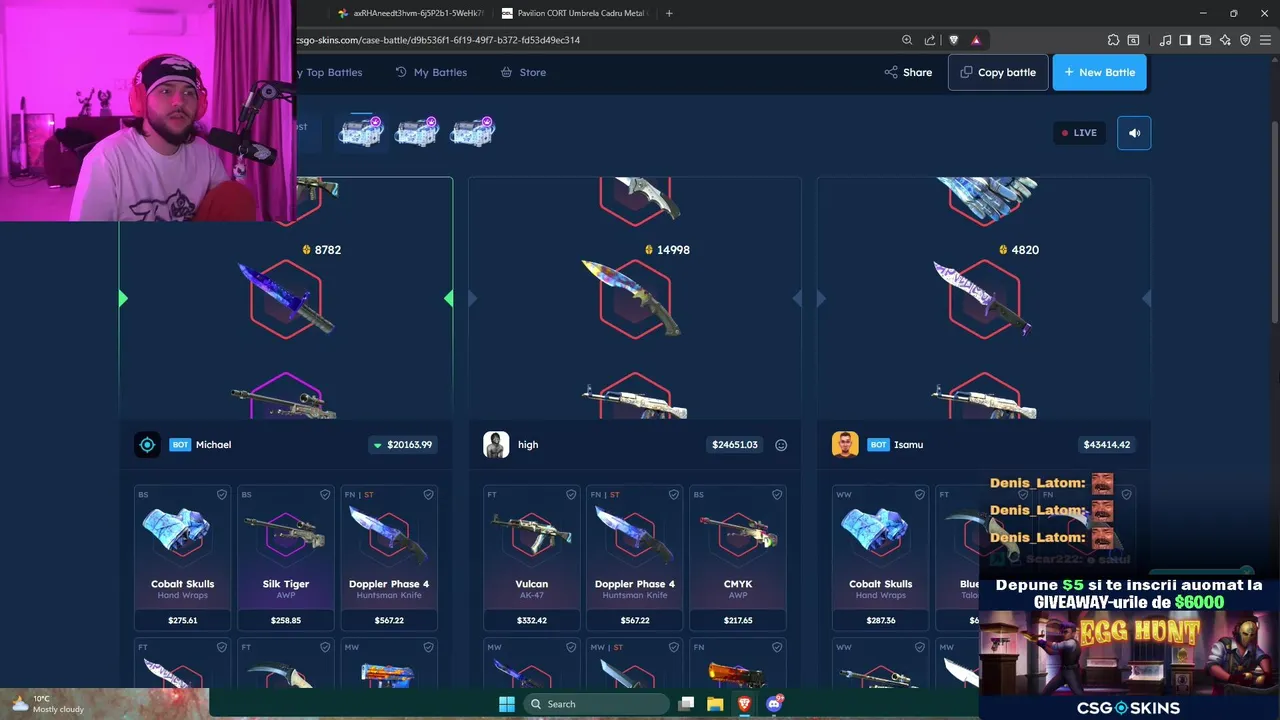Click Isamu's avatar icon

coord(845,444)
